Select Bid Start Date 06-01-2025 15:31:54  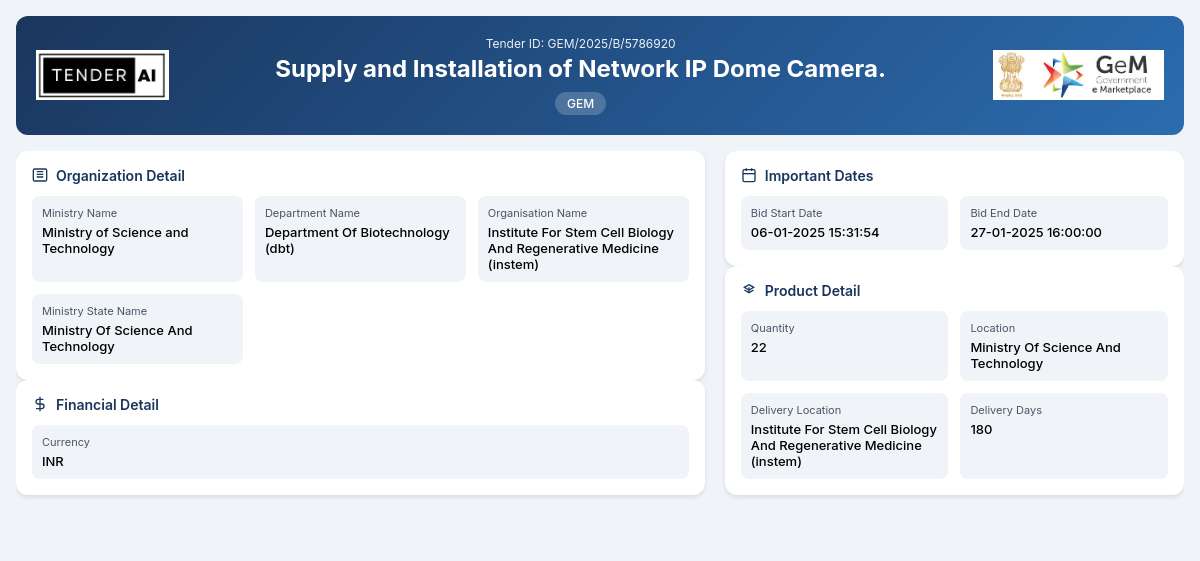coord(815,233)
